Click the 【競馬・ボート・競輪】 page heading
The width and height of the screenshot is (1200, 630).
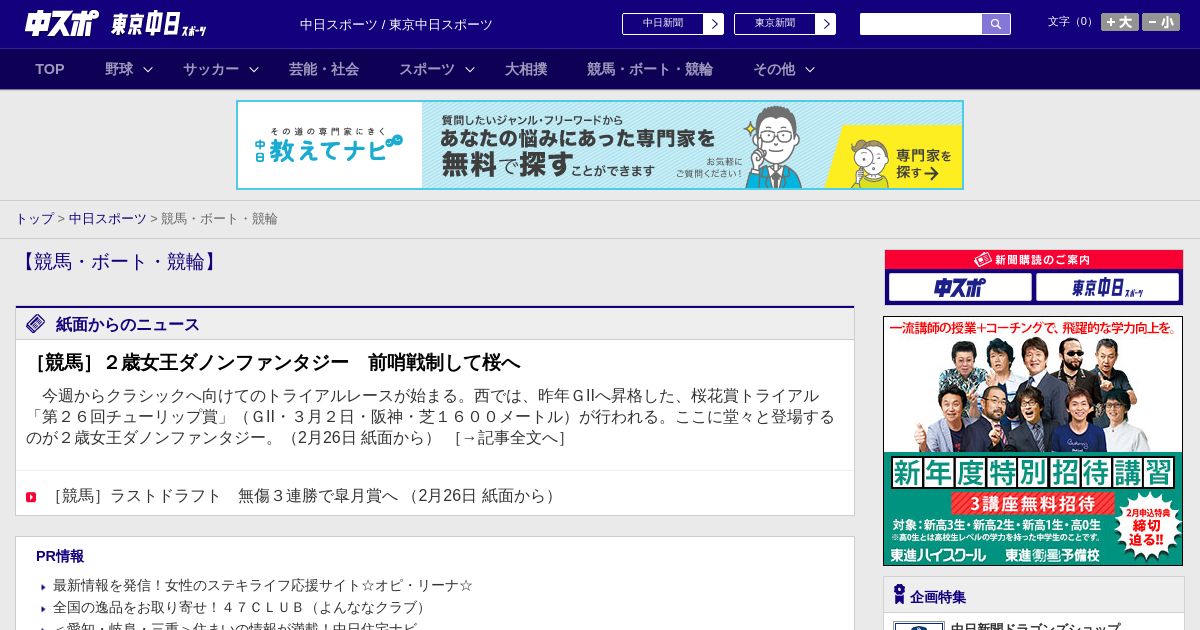point(118,262)
